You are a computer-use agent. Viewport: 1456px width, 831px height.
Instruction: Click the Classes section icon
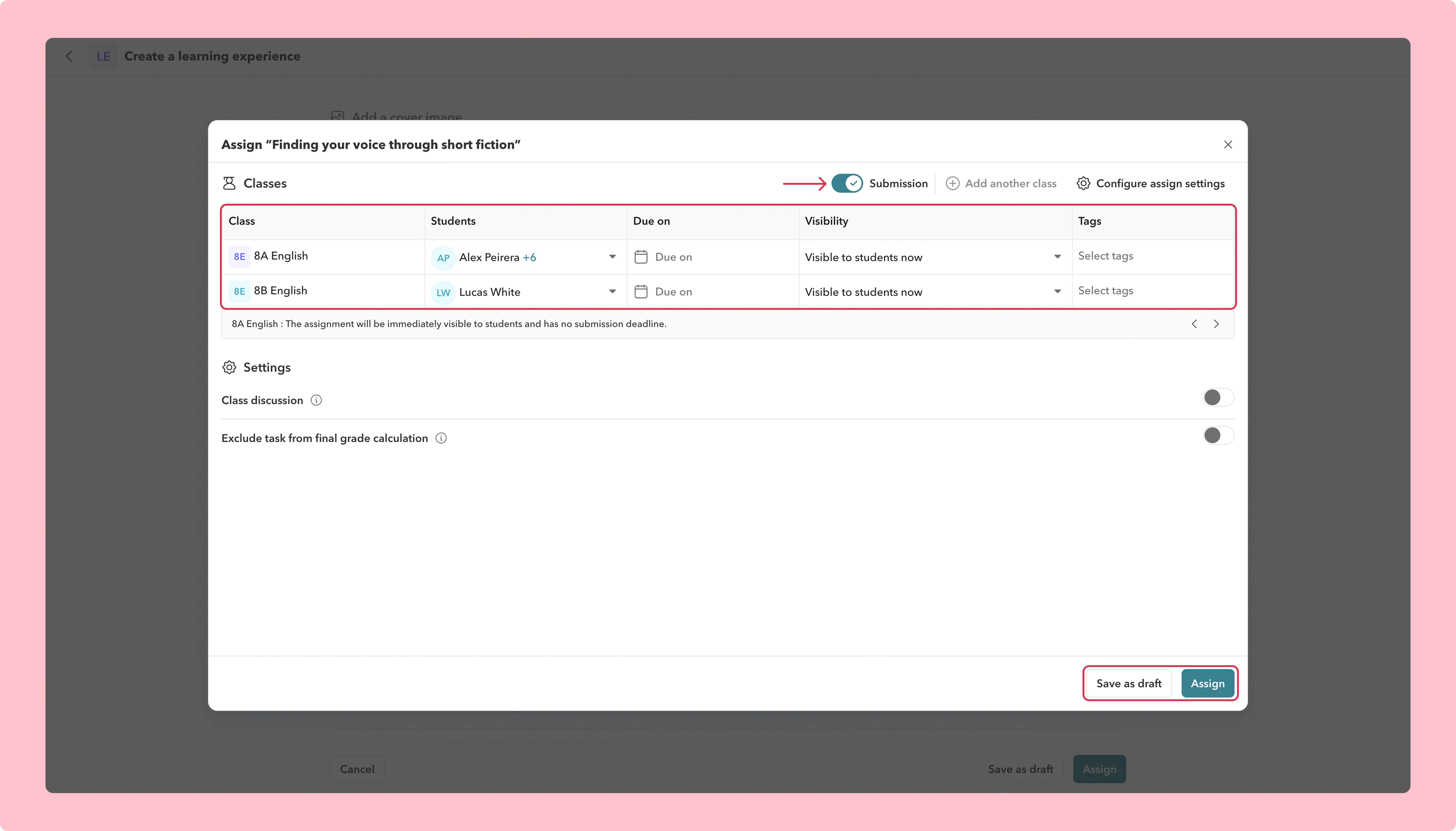point(229,183)
